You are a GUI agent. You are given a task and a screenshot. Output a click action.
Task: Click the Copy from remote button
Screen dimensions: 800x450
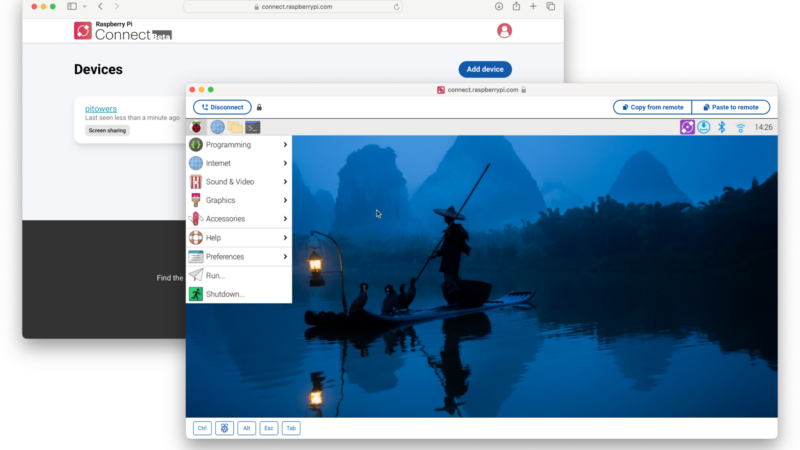(x=651, y=107)
